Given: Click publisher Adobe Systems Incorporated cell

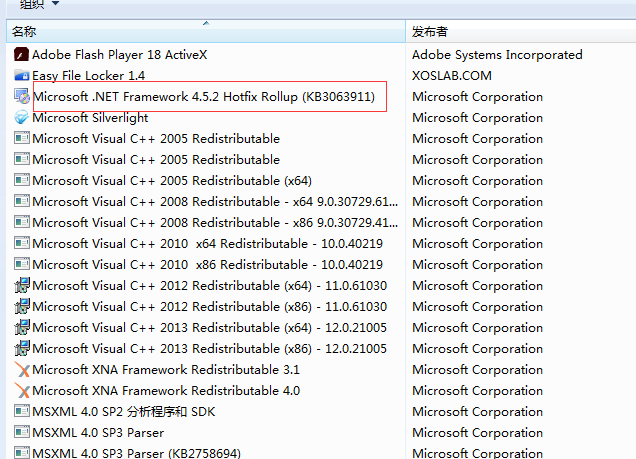Looking at the screenshot, I should (x=497, y=55).
